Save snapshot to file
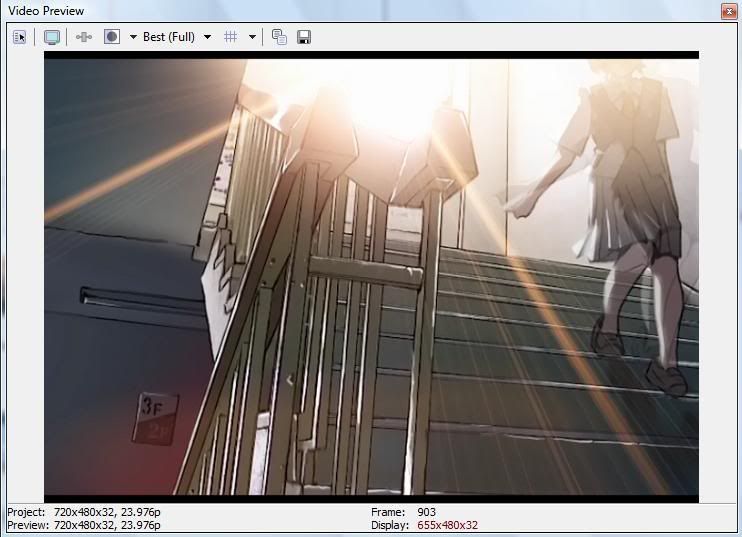Viewport: 742px width, 537px height. (304, 37)
